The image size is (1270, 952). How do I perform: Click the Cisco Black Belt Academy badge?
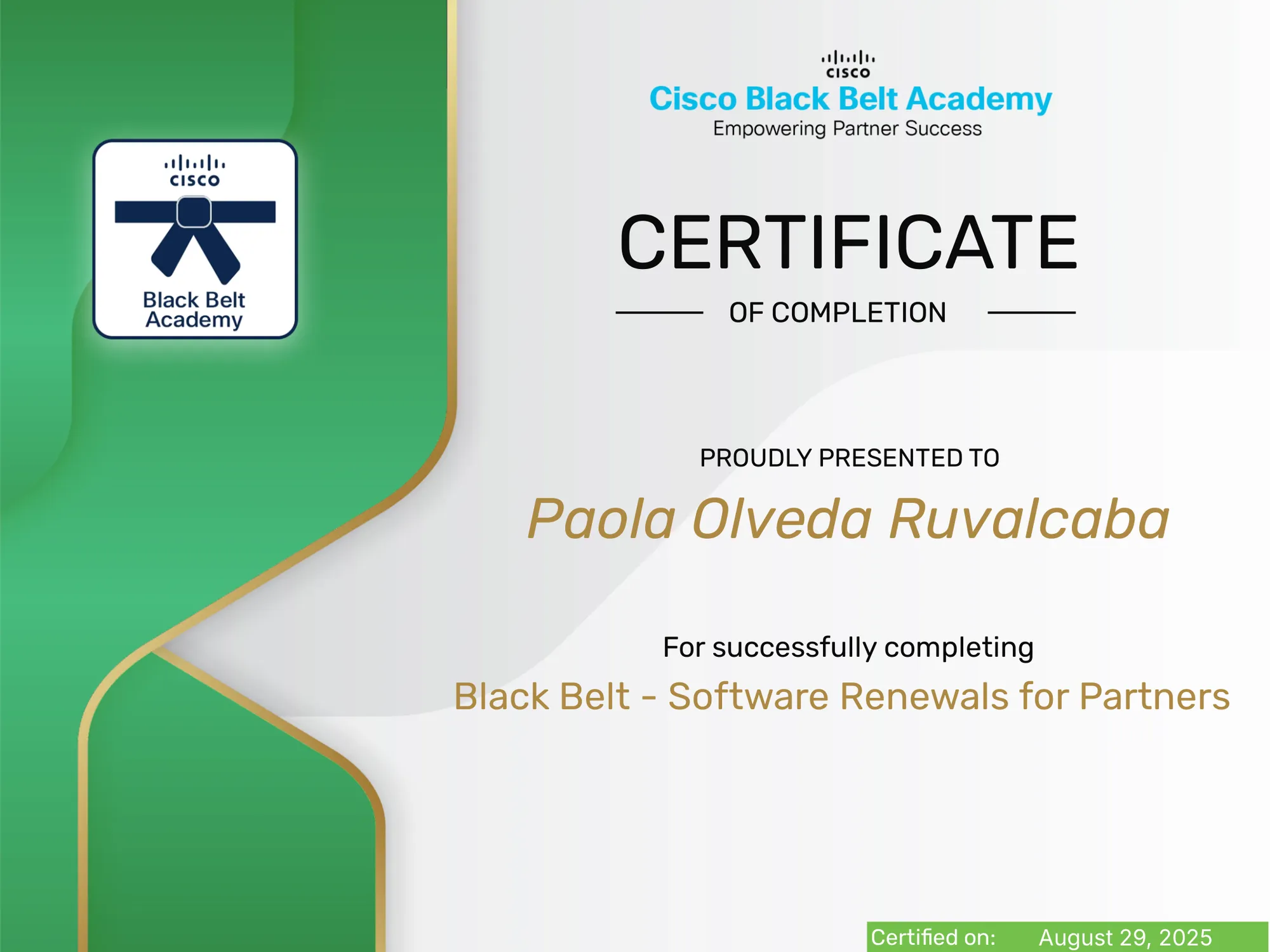[x=195, y=239]
